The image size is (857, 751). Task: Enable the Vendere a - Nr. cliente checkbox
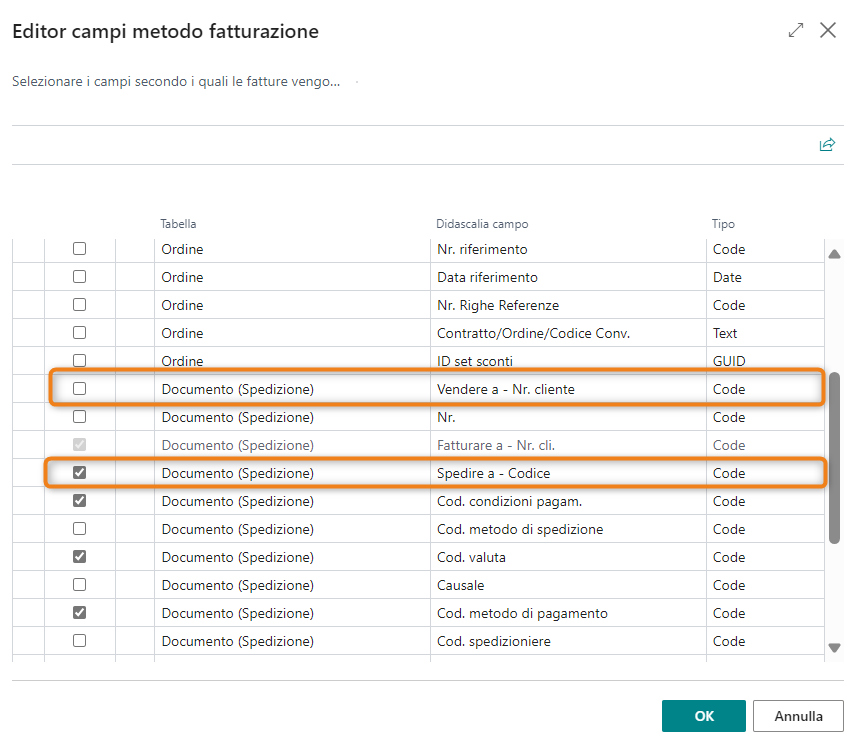click(80, 389)
